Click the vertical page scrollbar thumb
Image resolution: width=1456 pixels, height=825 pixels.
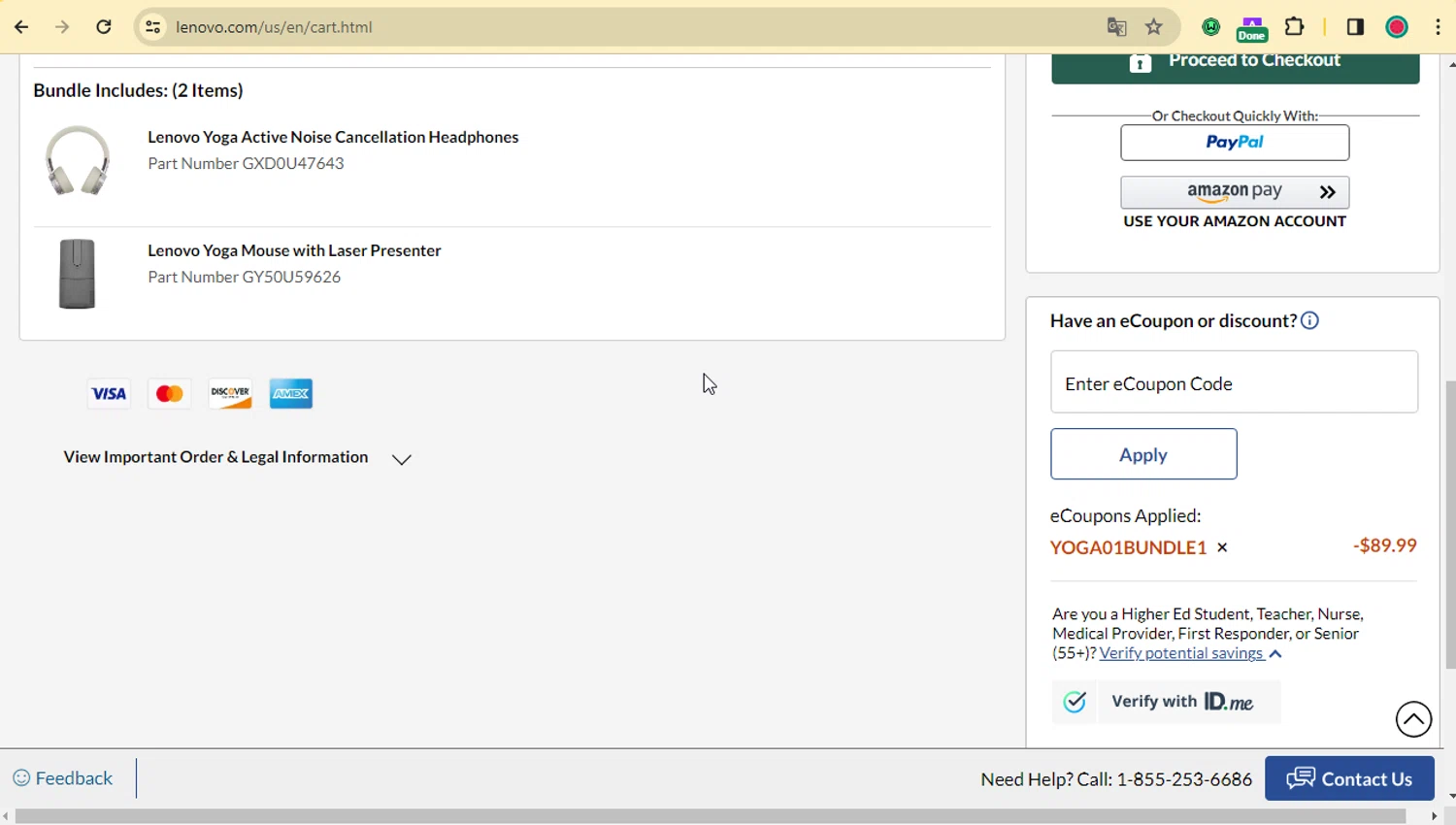click(1451, 524)
